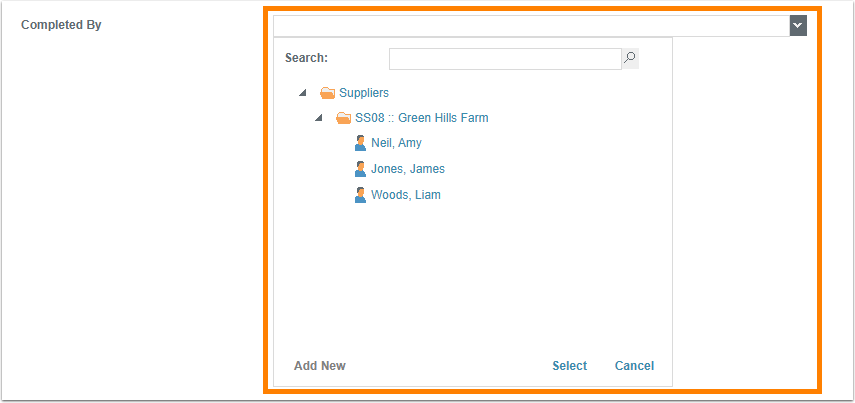Choose Neil, Amy from the list
This screenshot has width=855, height=403.
point(396,143)
